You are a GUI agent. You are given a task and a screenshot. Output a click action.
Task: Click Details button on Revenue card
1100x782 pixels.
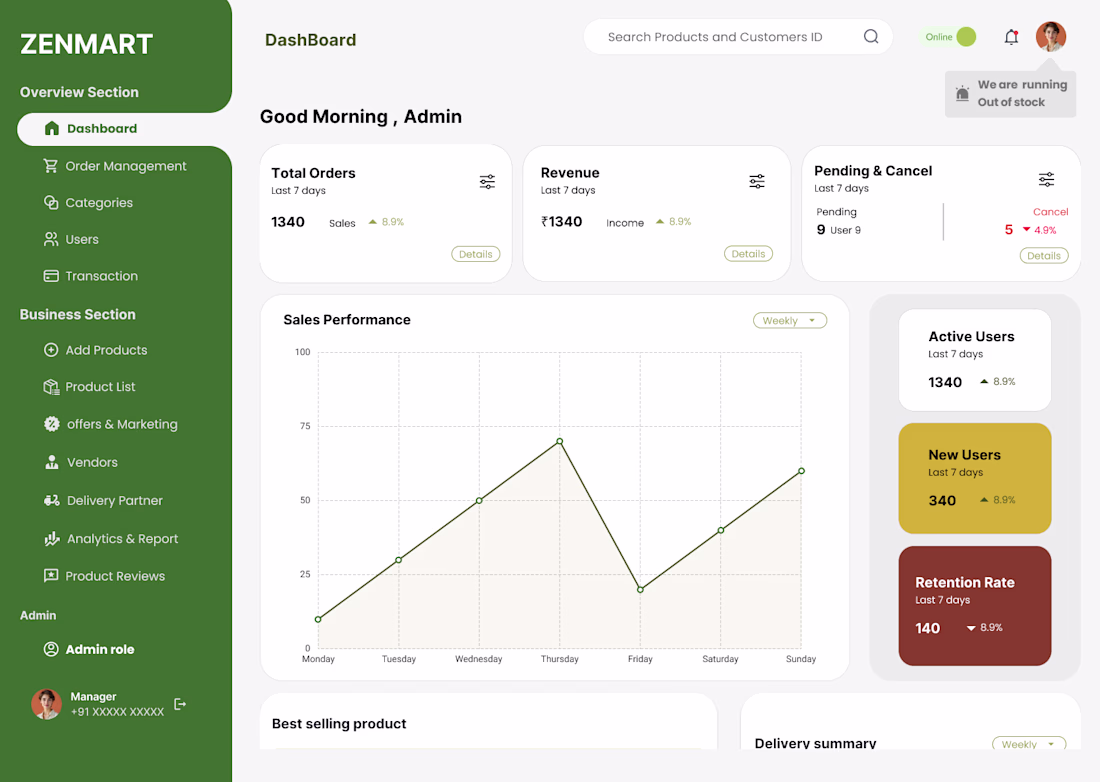pyautogui.click(x=748, y=254)
